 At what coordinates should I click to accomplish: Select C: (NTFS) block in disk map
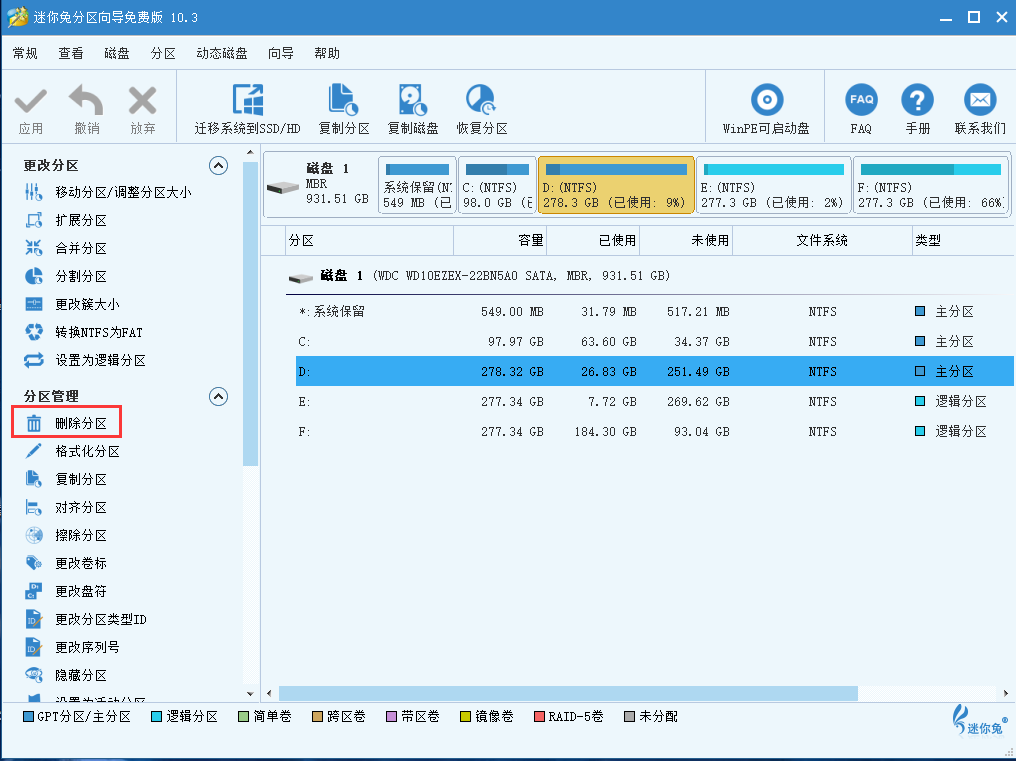tap(497, 185)
